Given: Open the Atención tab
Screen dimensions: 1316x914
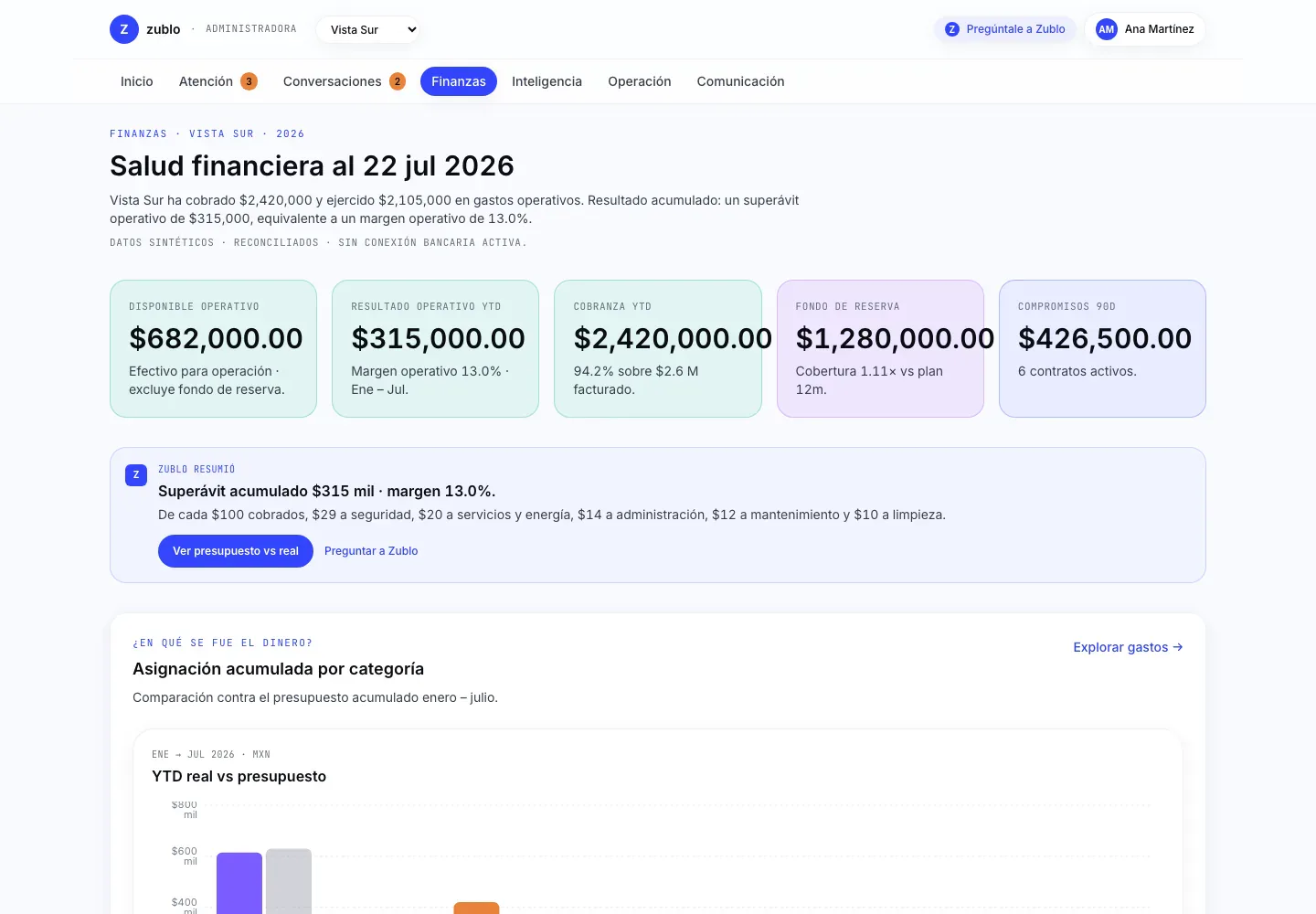Looking at the screenshot, I should tap(218, 81).
